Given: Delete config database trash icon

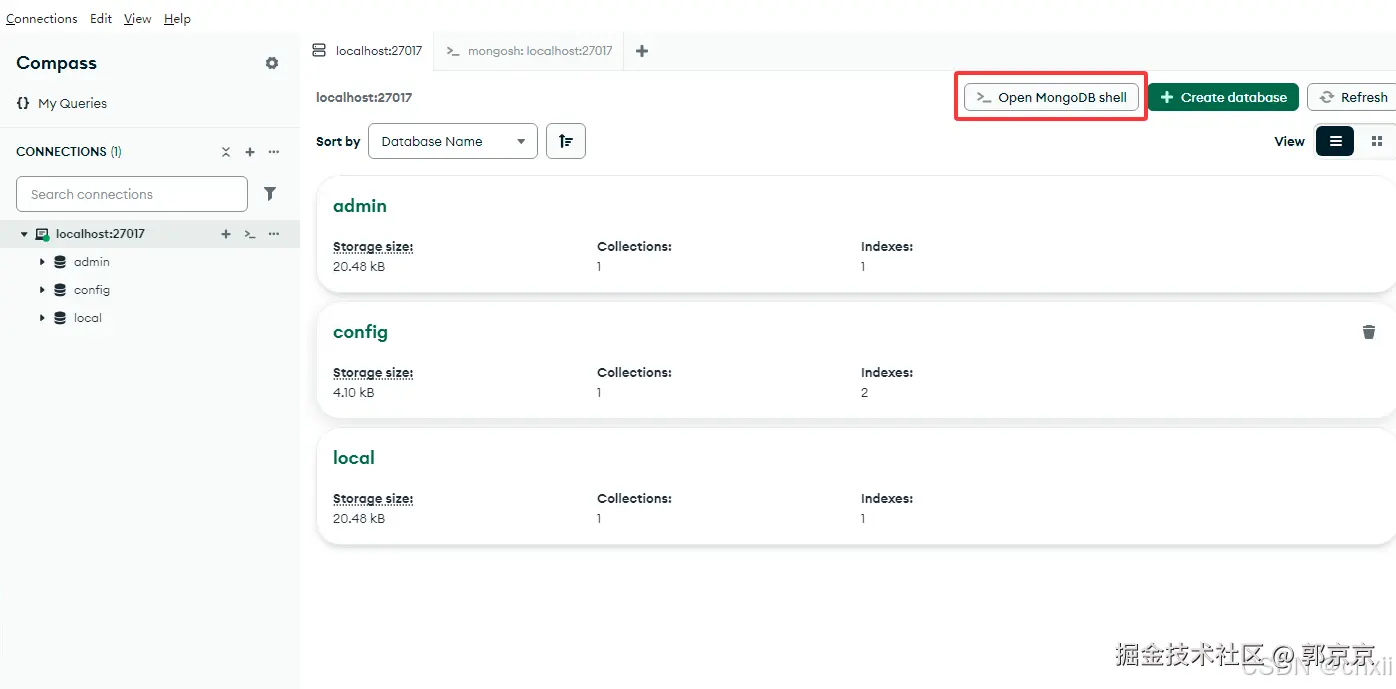Looking at the screenshot, I should tap(1369, 332).
